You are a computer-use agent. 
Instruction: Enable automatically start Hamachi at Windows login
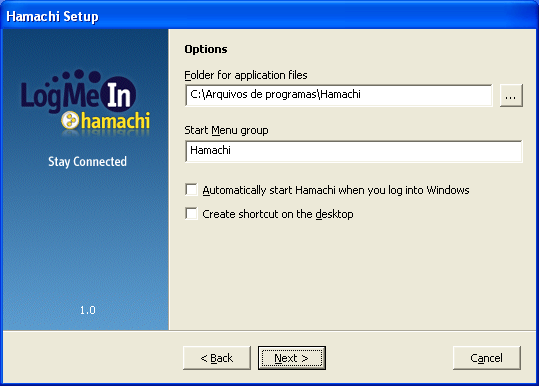191,189
